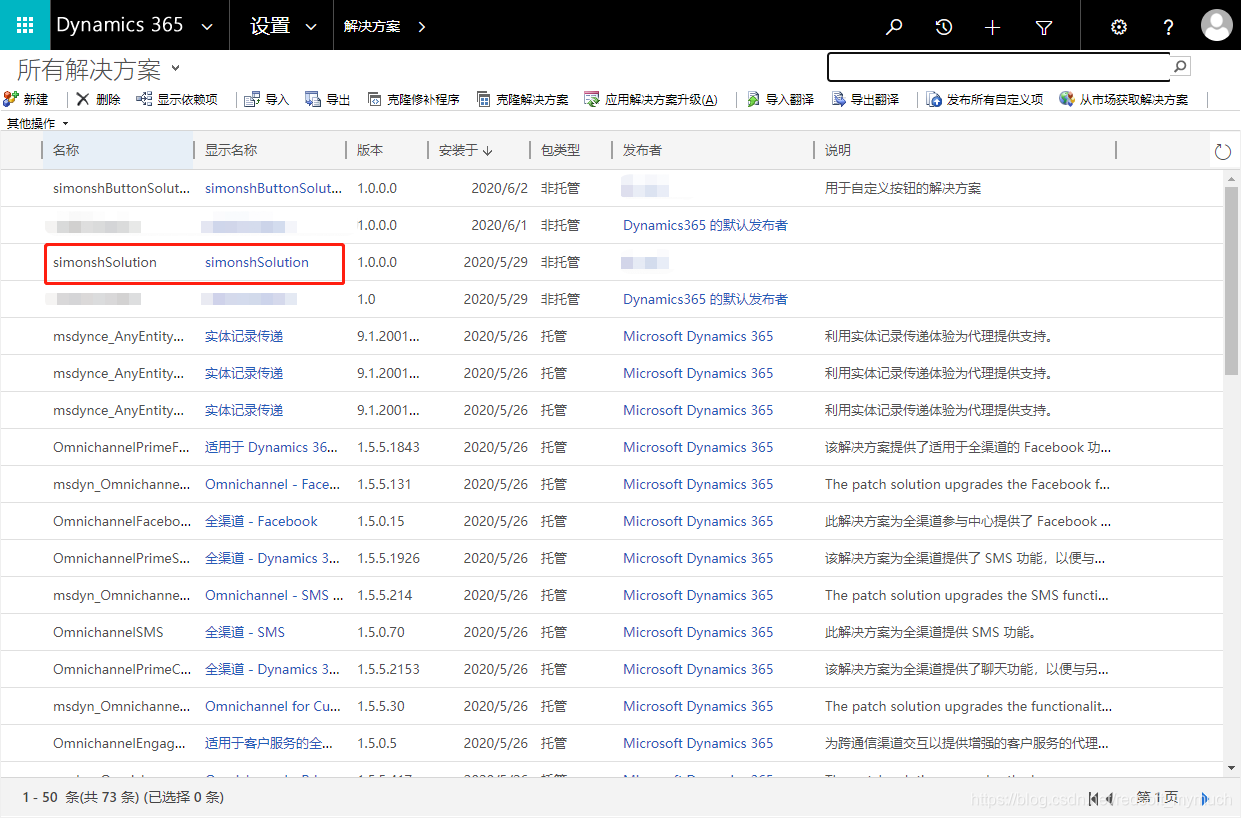This screenshot has height=818, width=1241.
Task: Click the search magnifier in top bar
Action: tap(894, 27)
